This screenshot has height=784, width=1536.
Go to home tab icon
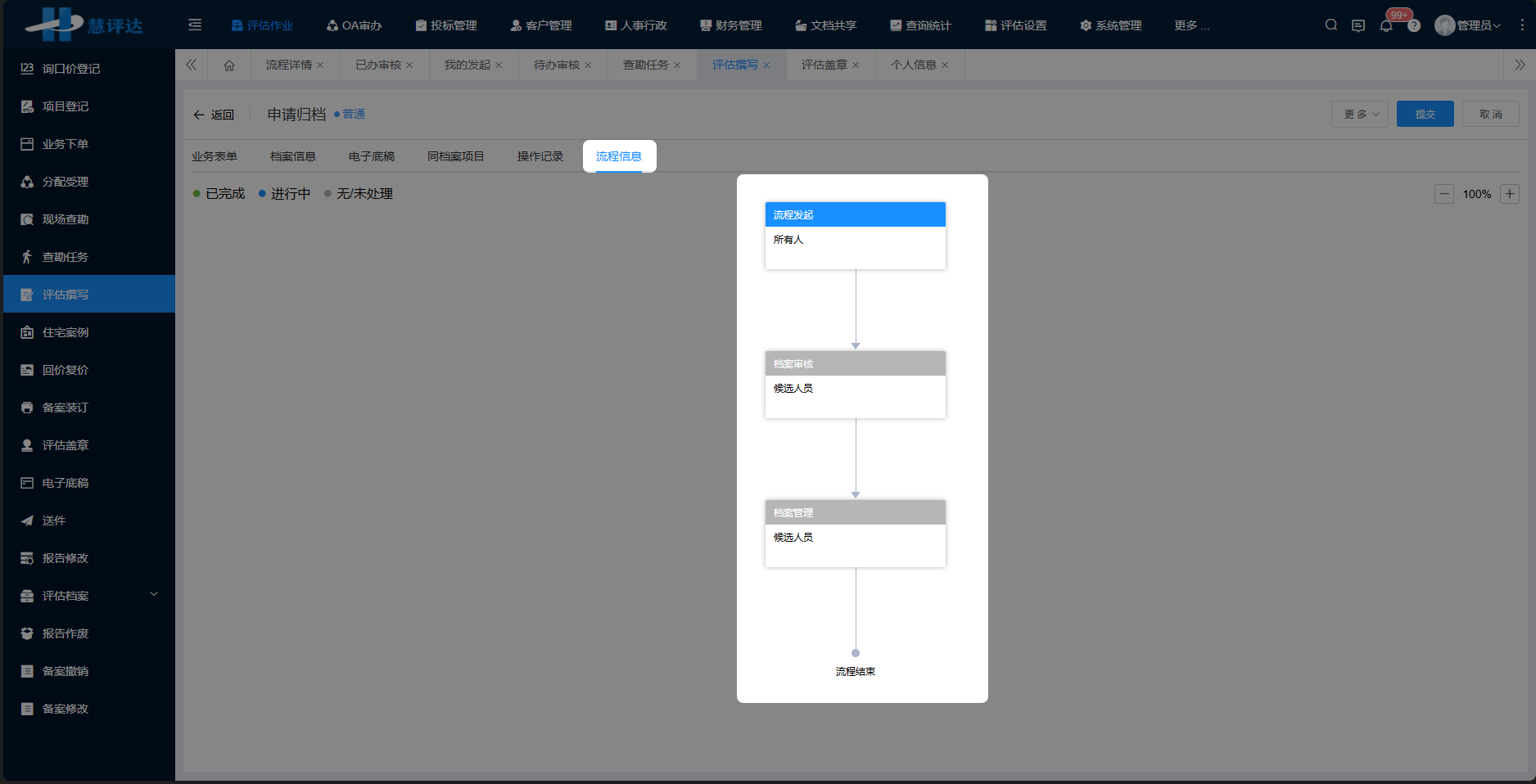pos(229,65)
